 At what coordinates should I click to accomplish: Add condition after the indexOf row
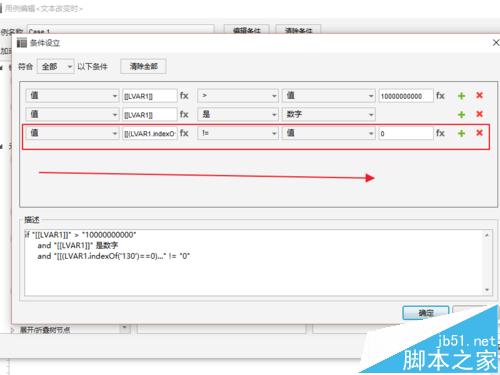click(461, 134)
